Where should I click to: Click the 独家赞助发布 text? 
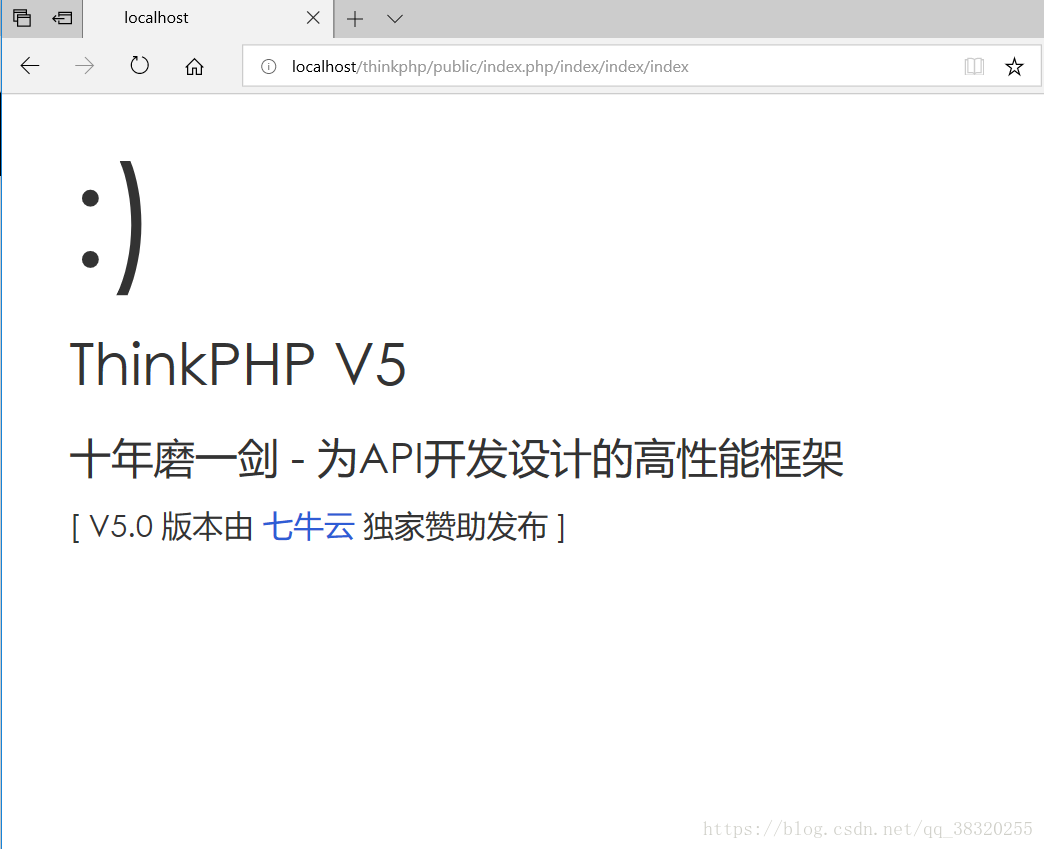click(455, 527)
